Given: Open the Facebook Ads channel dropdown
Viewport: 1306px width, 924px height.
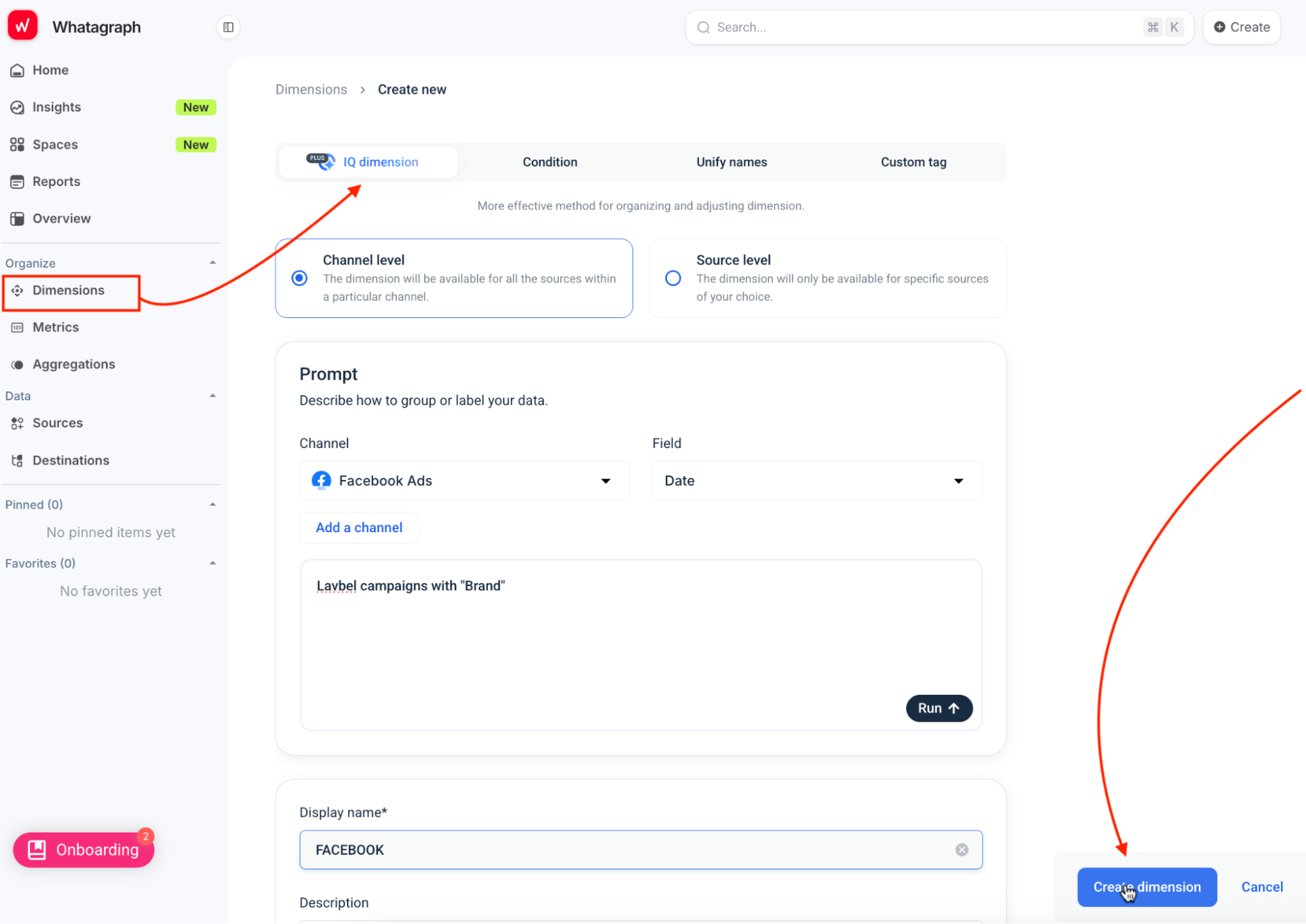Looking at the screenshot, I should 464,481.
